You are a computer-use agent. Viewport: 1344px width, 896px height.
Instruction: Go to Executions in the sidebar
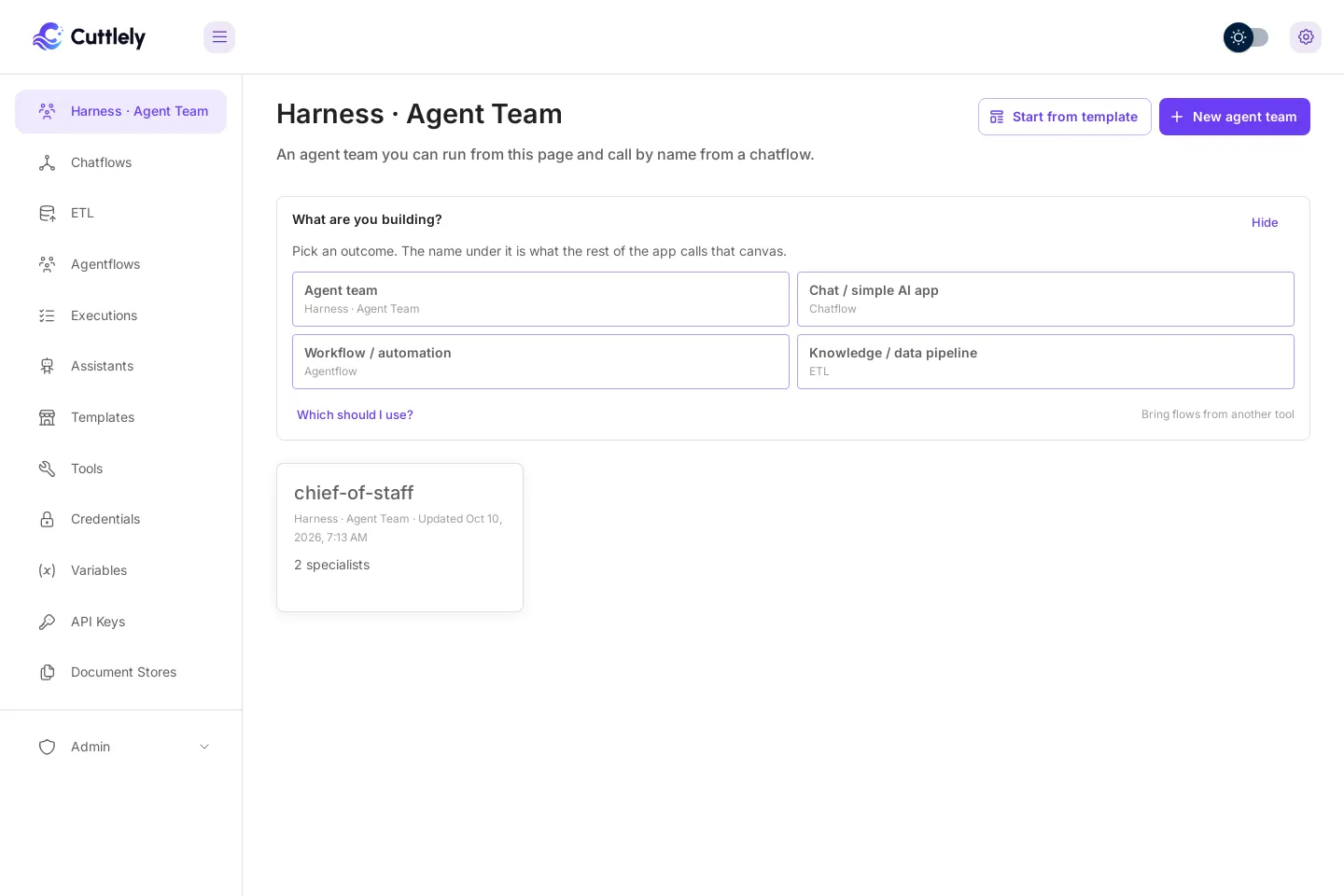(121, 315)
